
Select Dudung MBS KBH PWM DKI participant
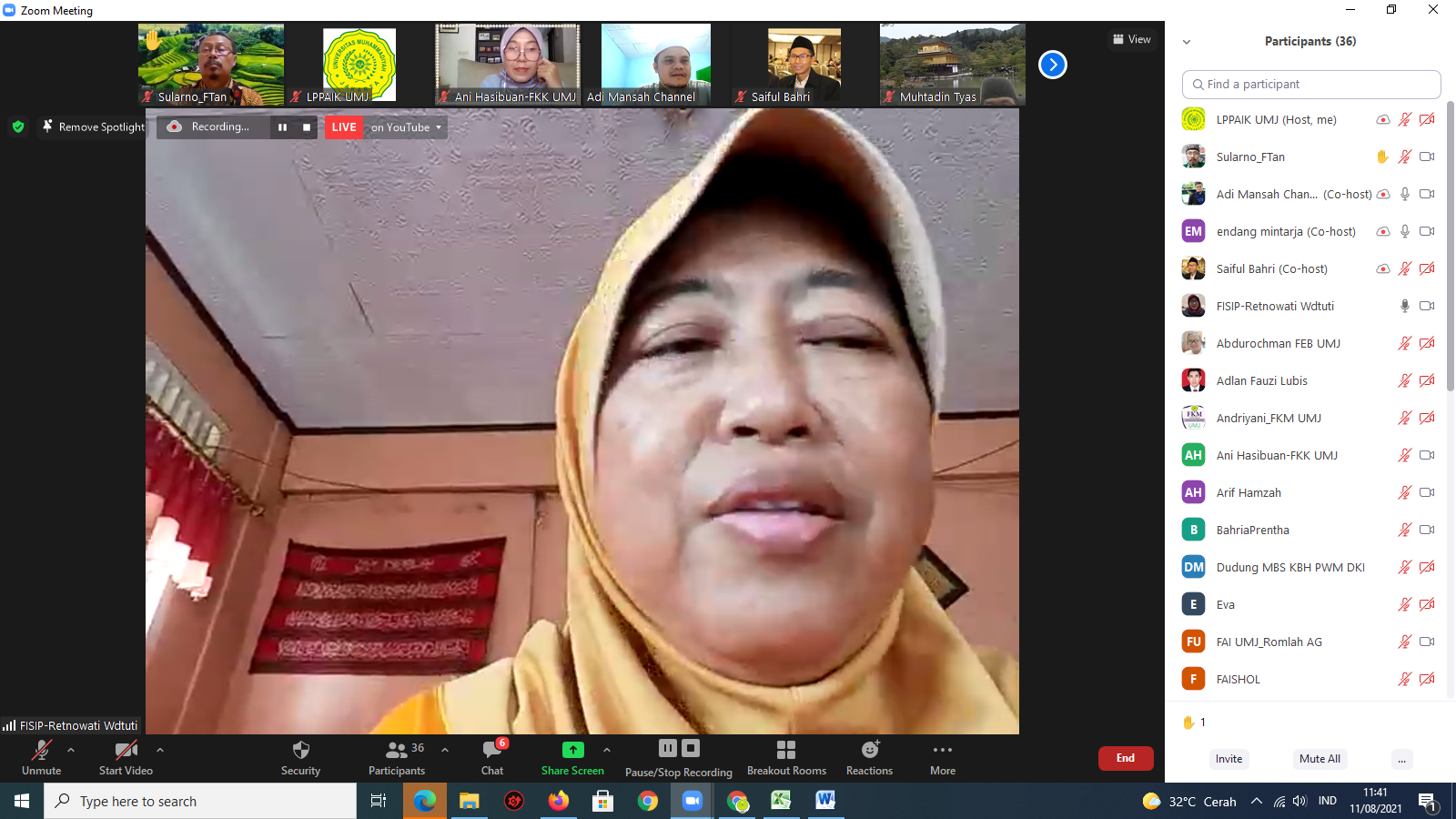1308,567
